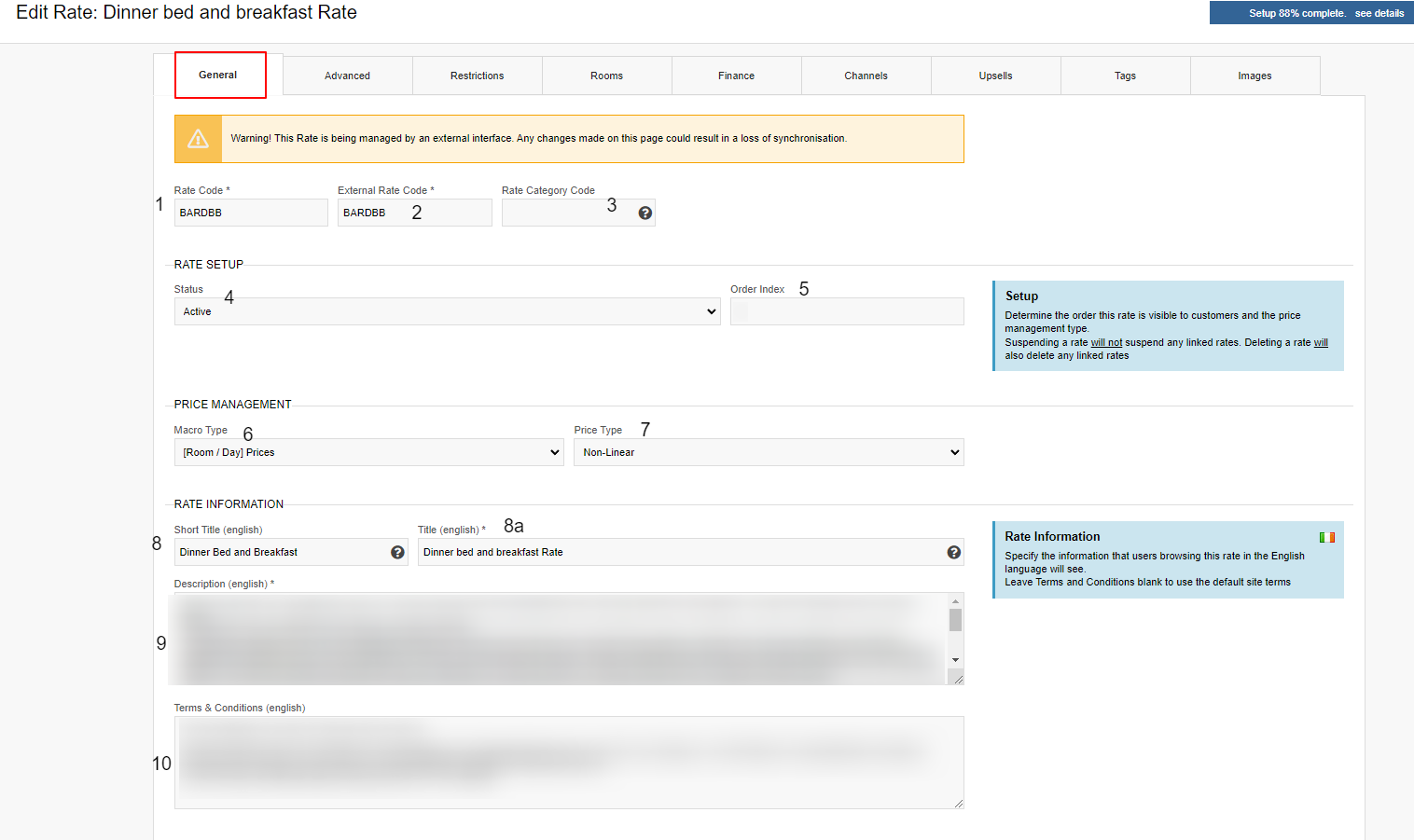Switch to the General tab
The image size is (1414, 840).
pyautogui.click(x=218, y=75)
